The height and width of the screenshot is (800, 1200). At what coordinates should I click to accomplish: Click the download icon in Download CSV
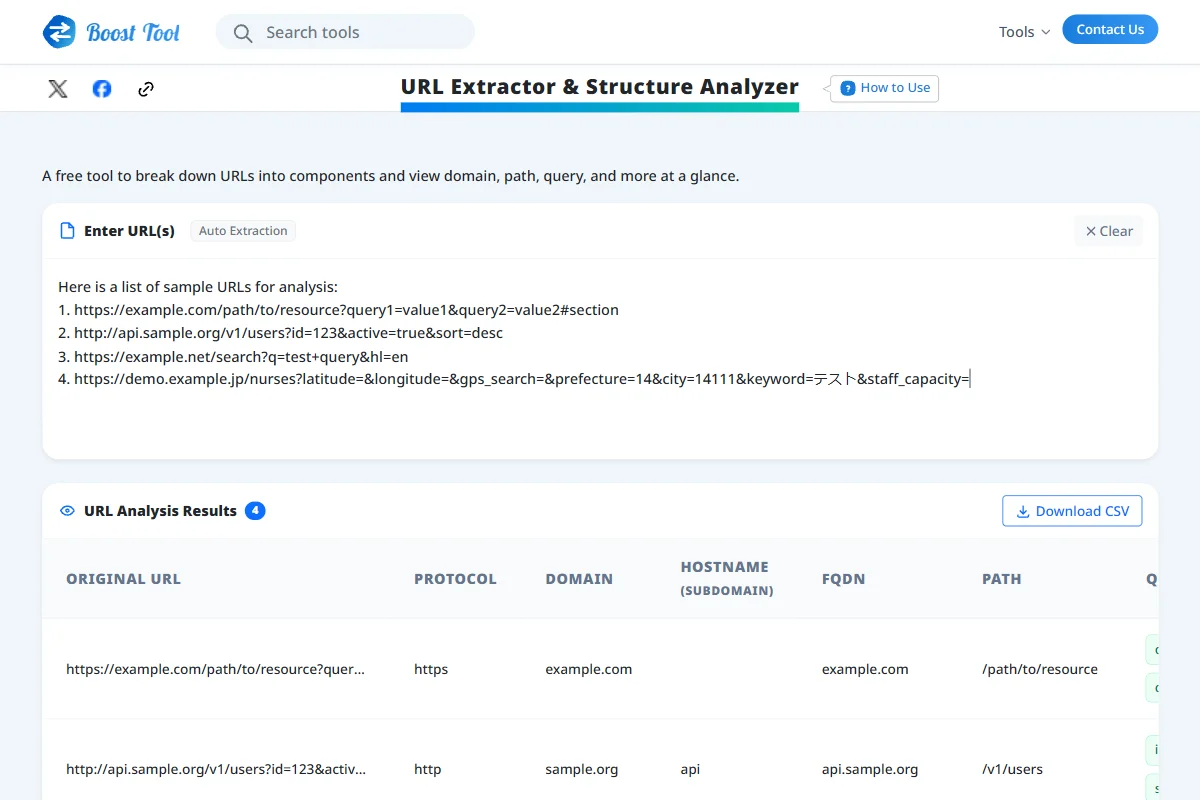[x=1023, y=511]
